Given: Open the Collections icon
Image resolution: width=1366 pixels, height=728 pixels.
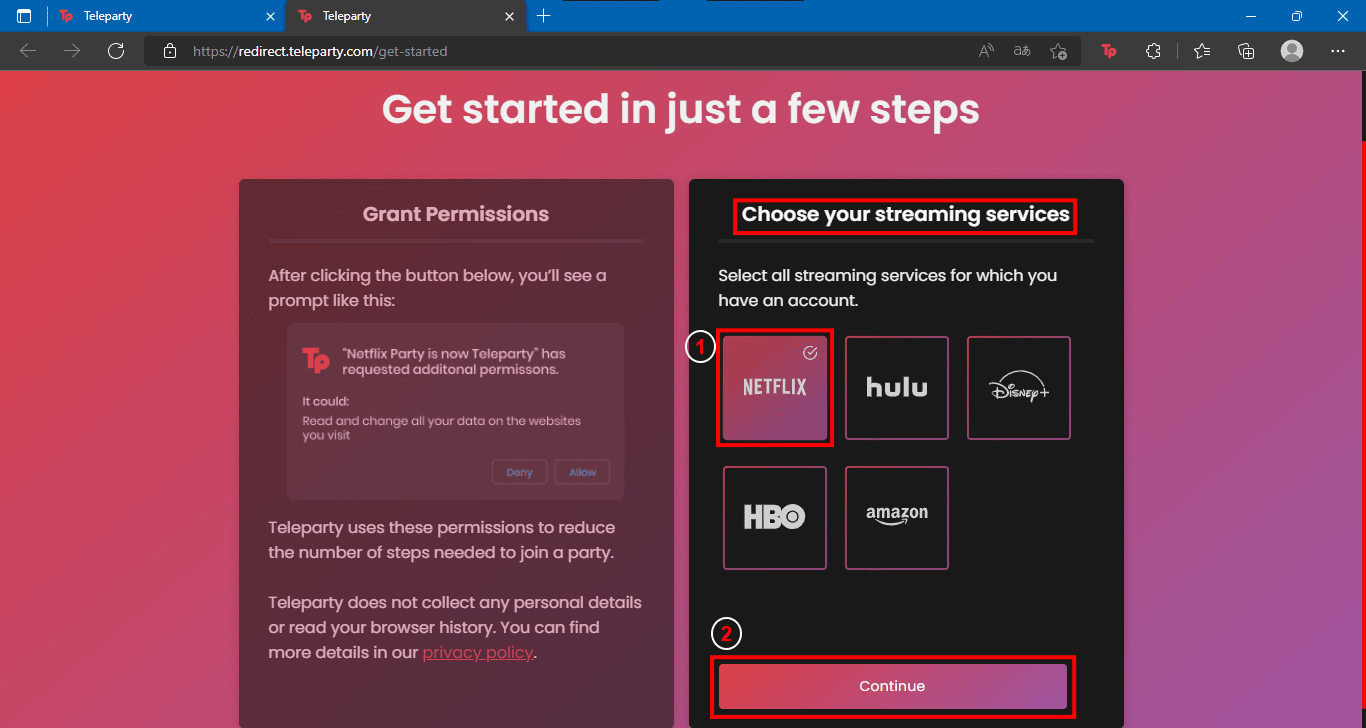Looking at the screenshot, I should [1246, 51].
